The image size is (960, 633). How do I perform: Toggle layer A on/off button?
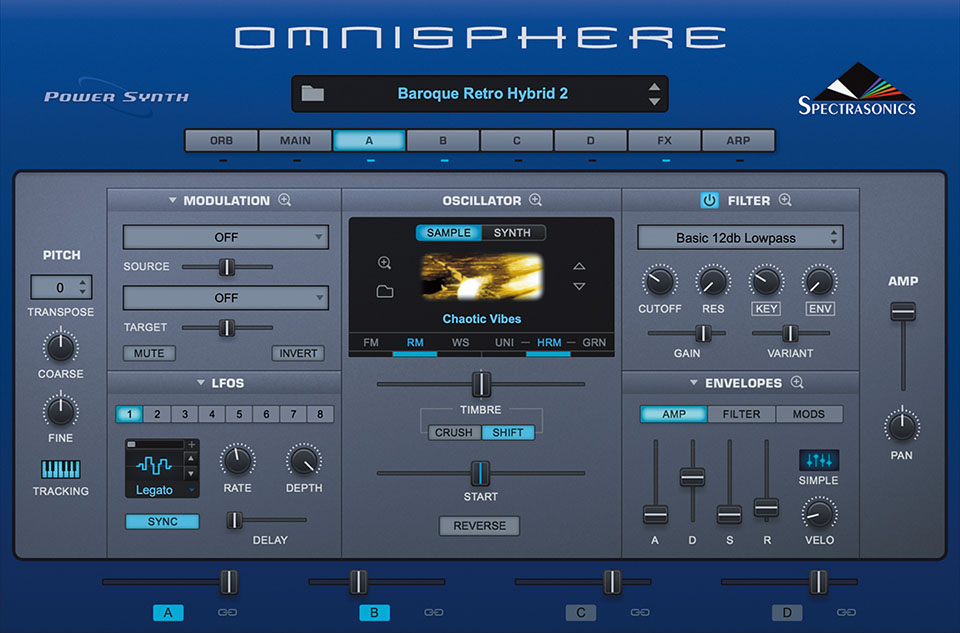[x=168, y=612]
